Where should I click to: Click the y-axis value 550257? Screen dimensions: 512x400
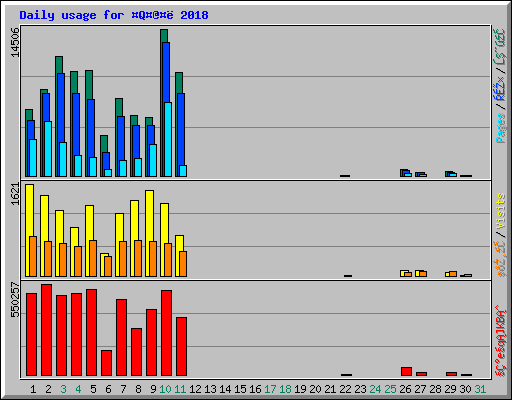pos(15,299)
